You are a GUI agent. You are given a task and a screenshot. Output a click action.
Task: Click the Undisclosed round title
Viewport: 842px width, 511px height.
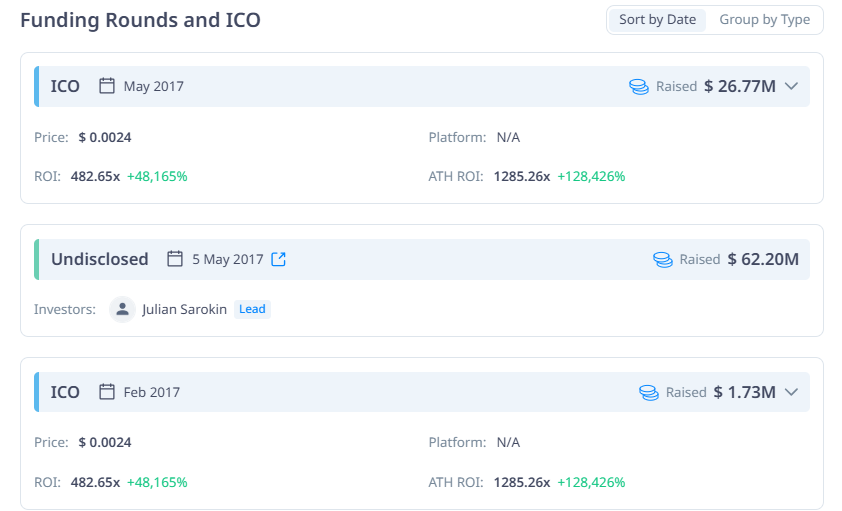coord(99,259)
